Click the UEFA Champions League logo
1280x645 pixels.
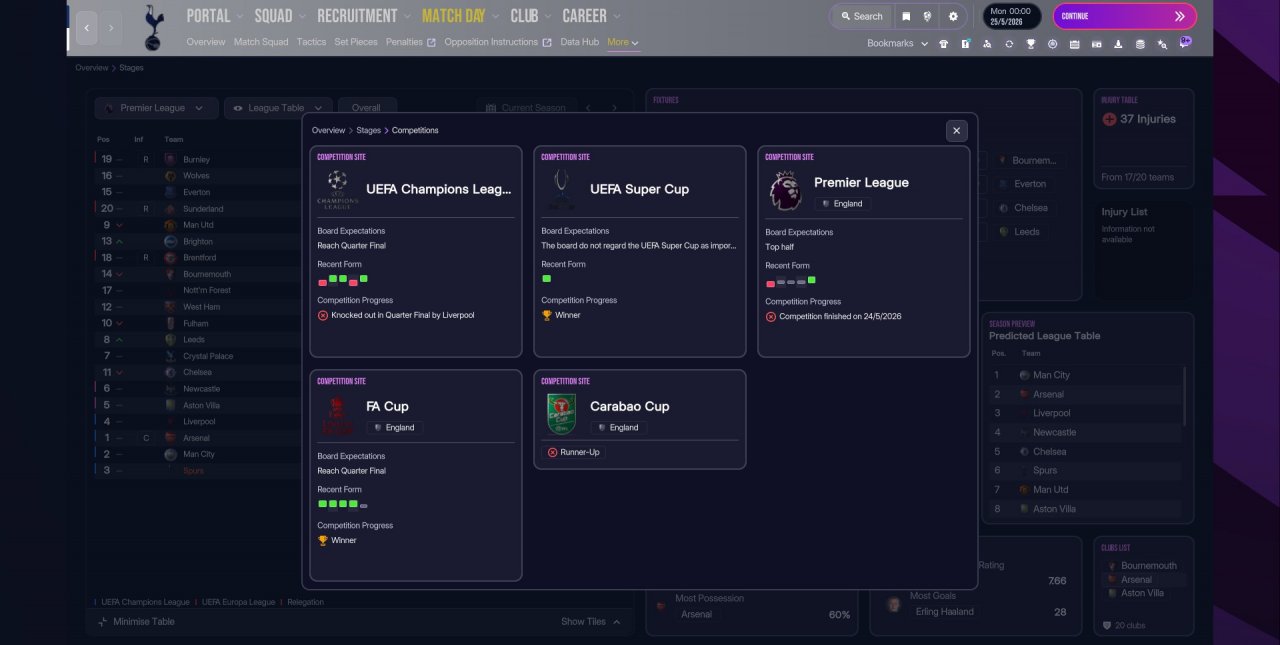pos(337,189)
